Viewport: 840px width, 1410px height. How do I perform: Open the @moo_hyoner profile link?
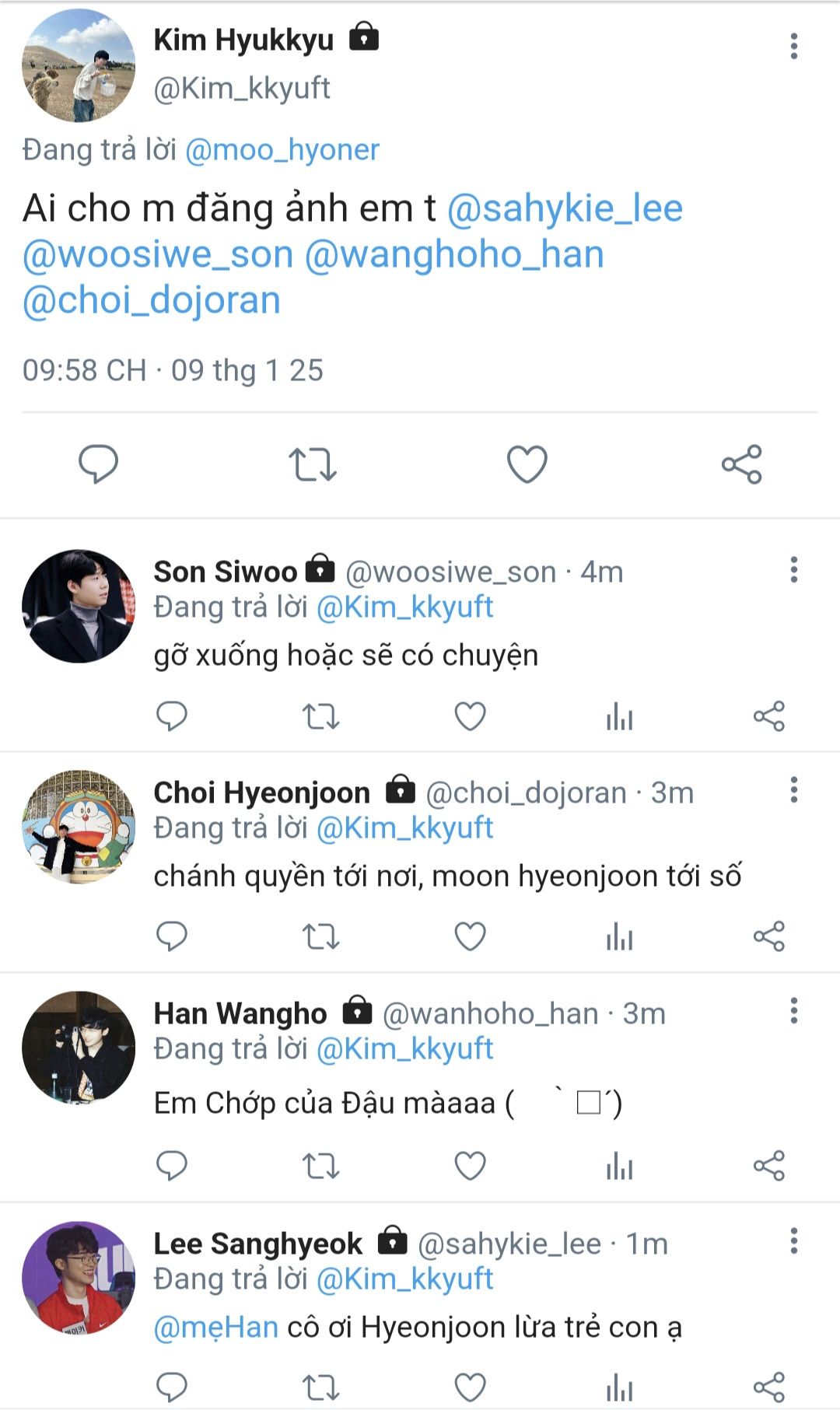[x=282, y=149]
